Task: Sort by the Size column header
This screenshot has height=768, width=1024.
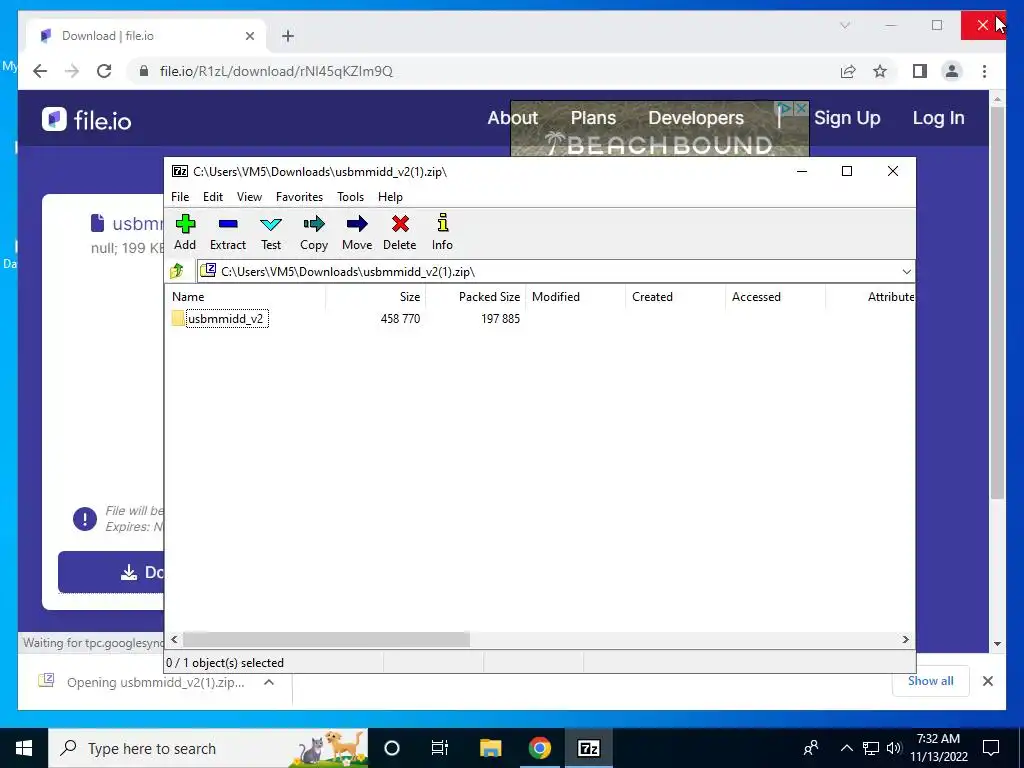Action: click(376, 296)
